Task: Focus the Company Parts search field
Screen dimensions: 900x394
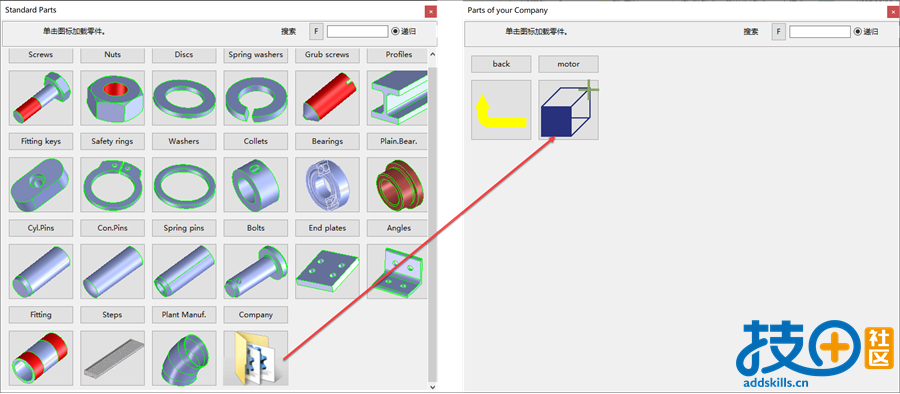Action: 820,32
